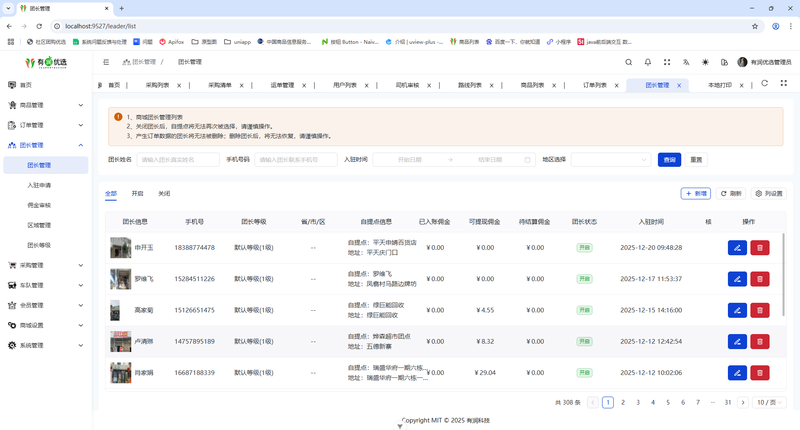Toggle the light/dark theme sun icon
800x430 pixels.
point(705,62)
